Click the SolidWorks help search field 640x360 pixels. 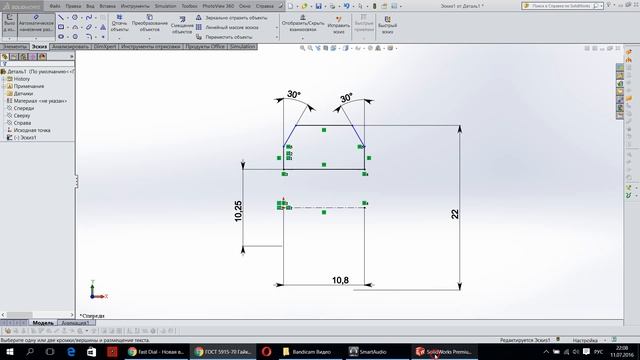(x=561, y=6)
